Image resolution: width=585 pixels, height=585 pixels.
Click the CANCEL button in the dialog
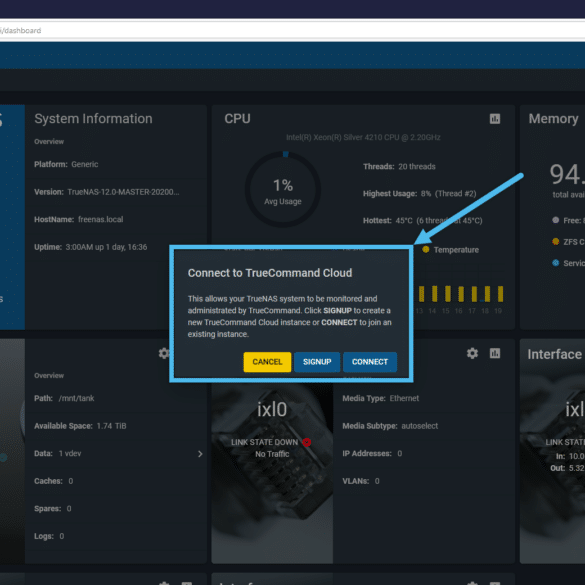point(267,362)
